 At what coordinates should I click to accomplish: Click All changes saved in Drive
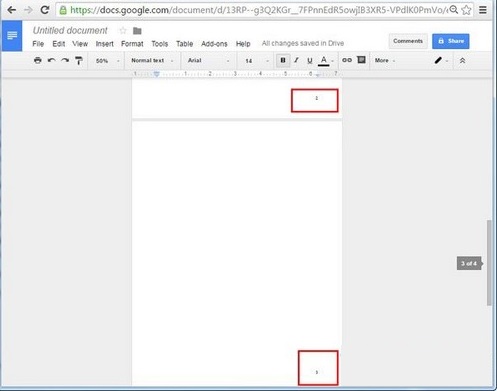pyautogui.click(x=303, y=43)
